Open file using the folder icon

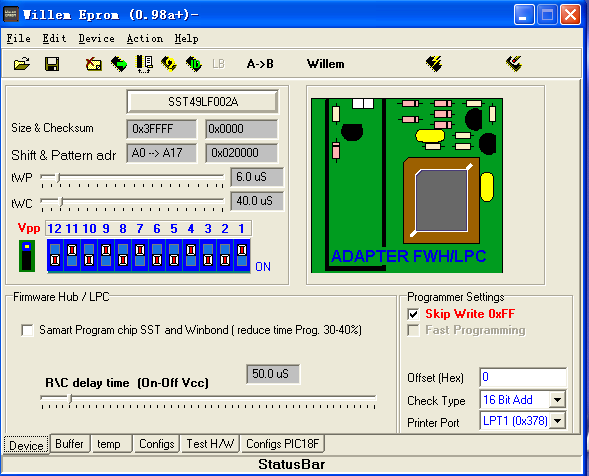(x=22, y=64)
